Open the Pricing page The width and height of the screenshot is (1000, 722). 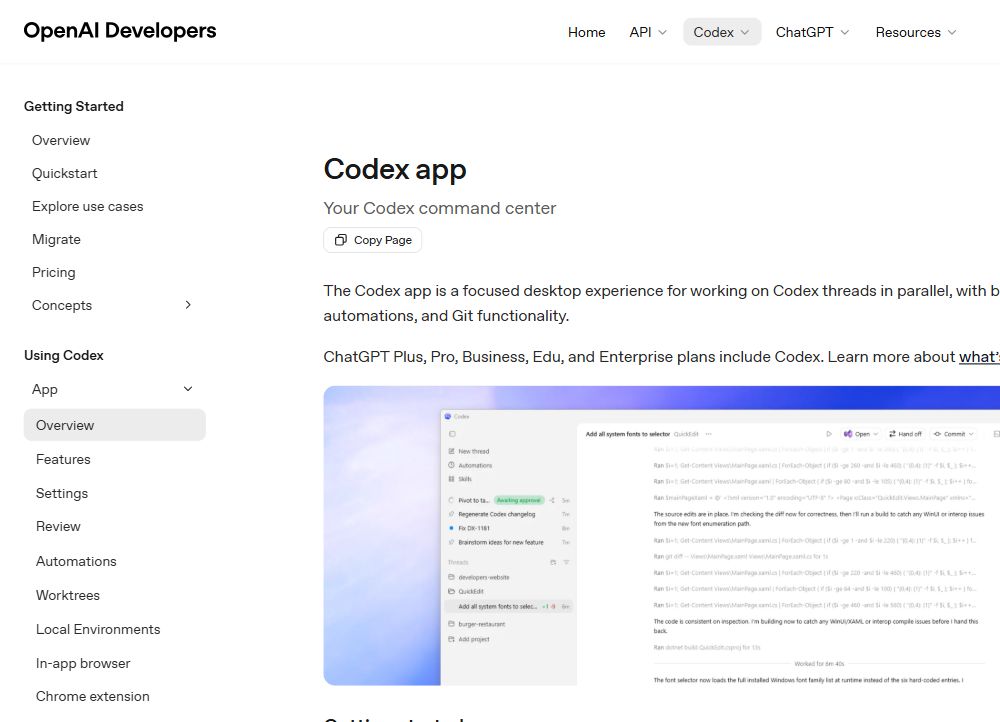tap(54, 272)
